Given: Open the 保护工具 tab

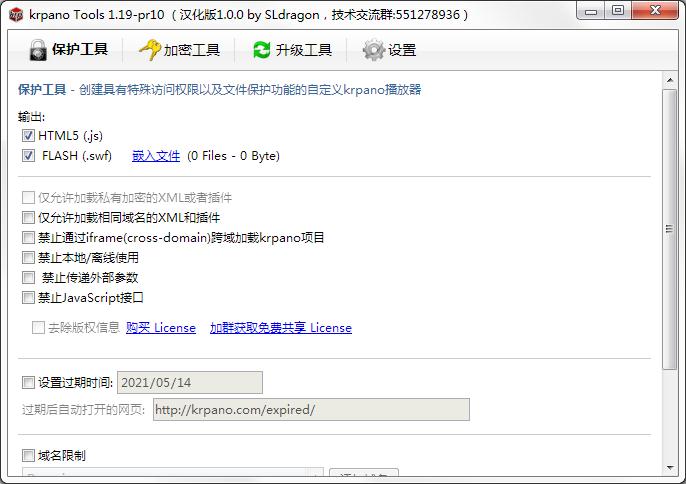Looking at the screenshot, I should (68, 50).
